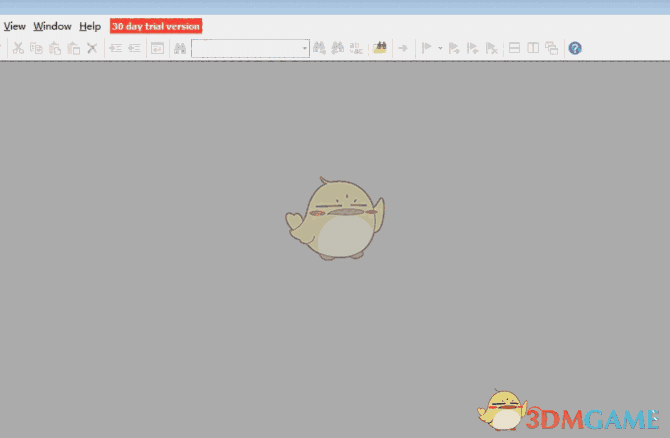
Task: Open the search text combo box dropdown arrow
Action: click(x=304, y=48)
